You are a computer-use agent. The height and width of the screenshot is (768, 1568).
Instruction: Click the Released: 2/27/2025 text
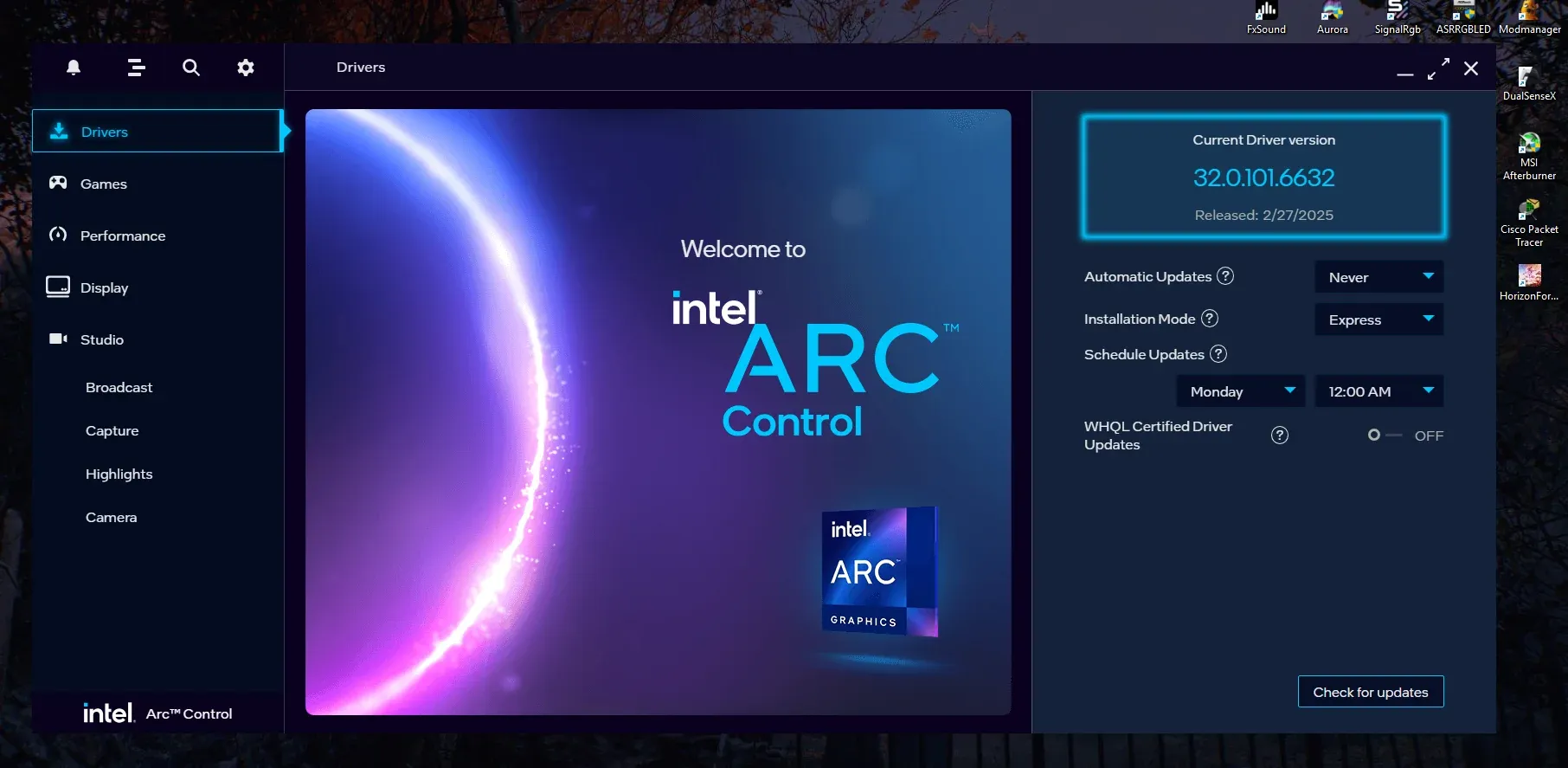pyautogui.click(x=1264, y=215)
